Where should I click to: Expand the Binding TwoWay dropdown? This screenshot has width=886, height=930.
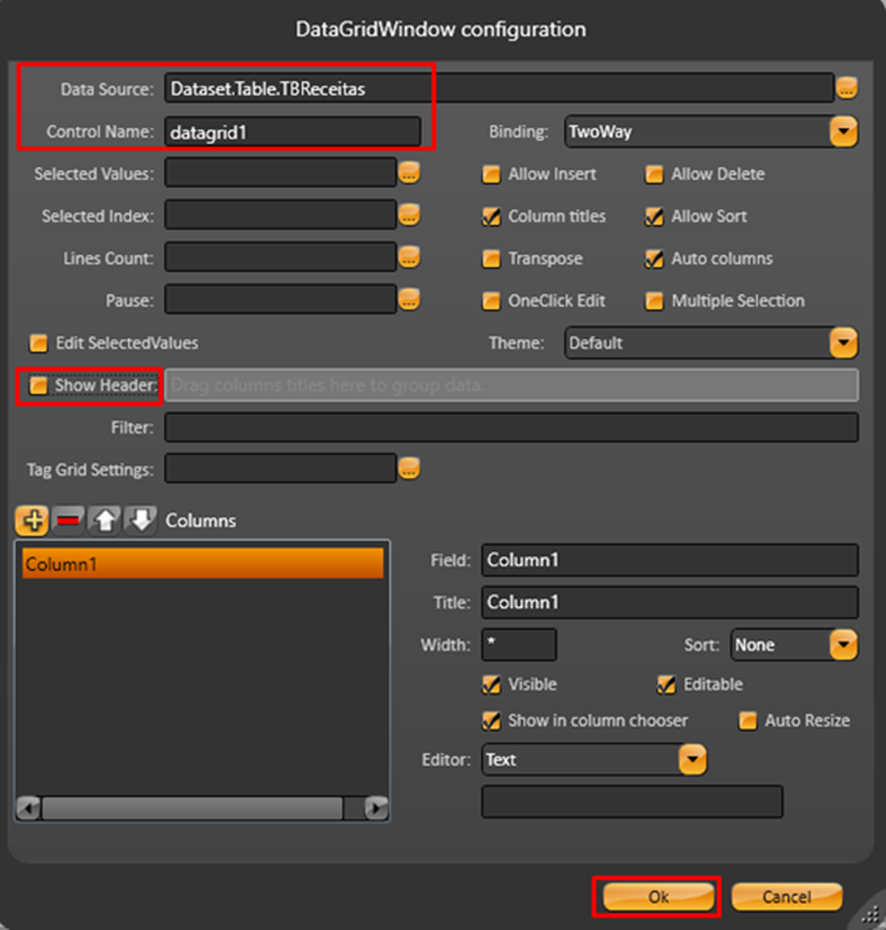[x=843, y=131]
